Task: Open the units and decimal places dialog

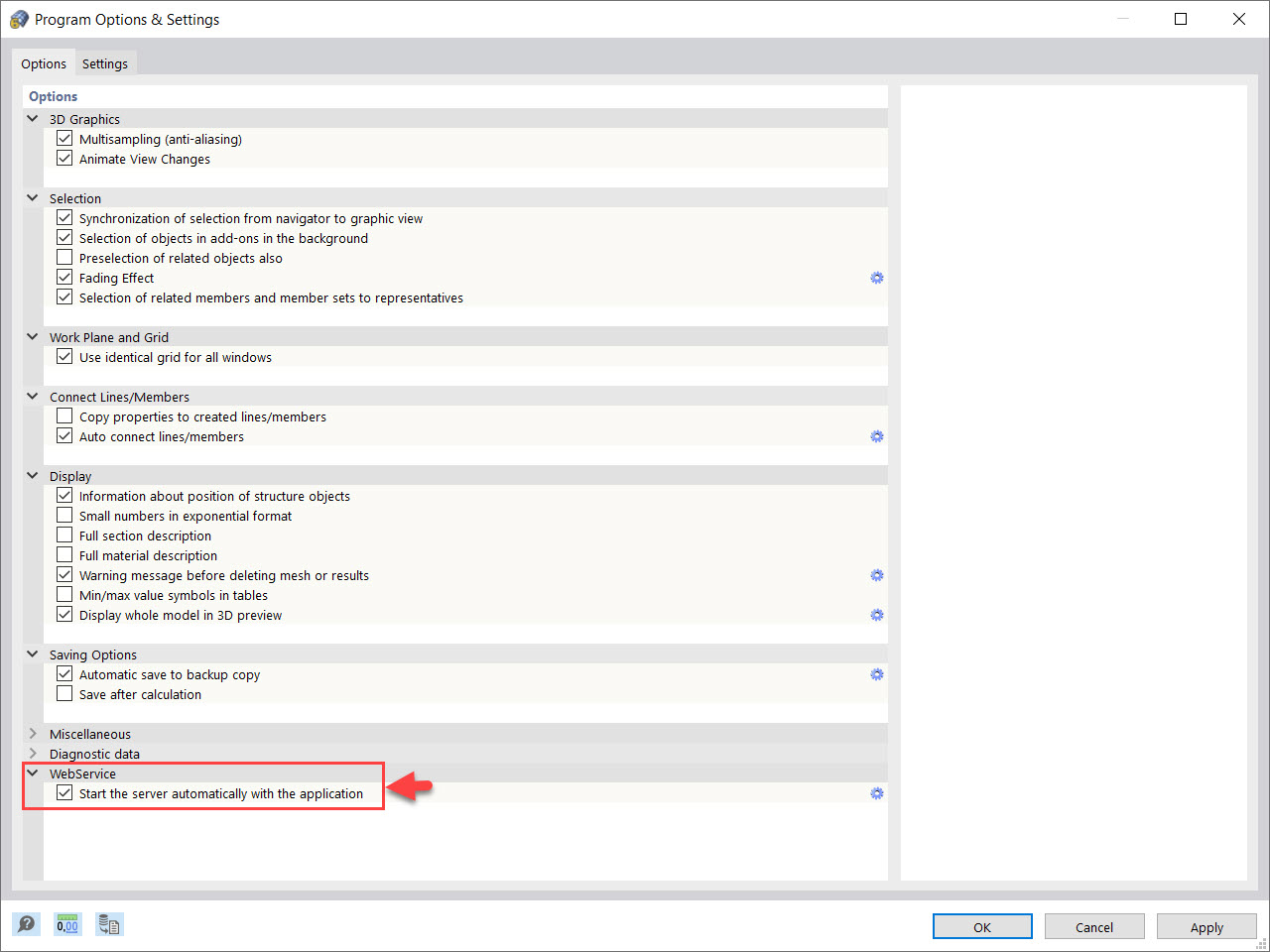Action: (x=66, y=923)
